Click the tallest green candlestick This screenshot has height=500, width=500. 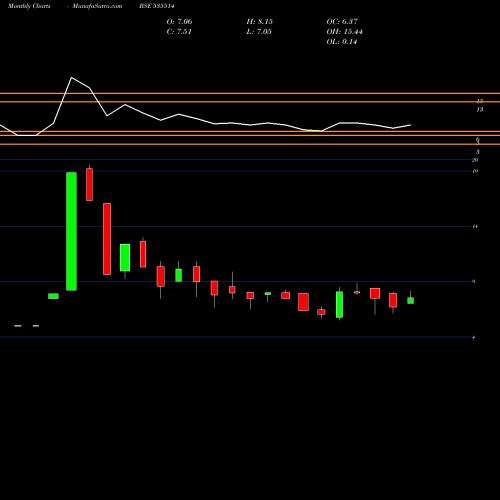(71, 231)
